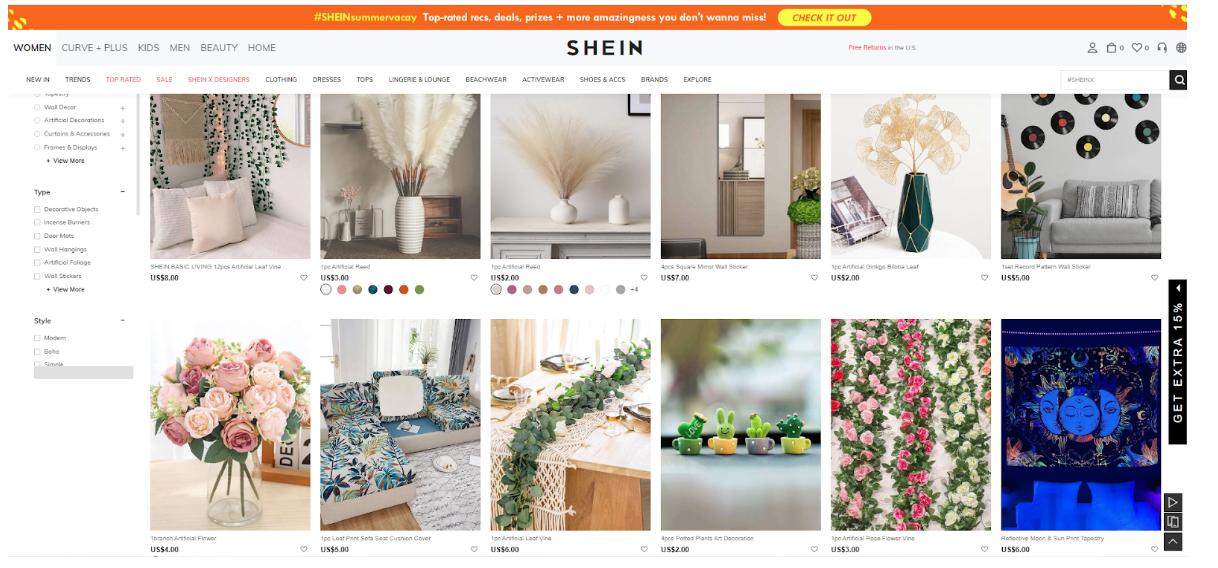1218x568 pixels.
Task: Click the search magnifier button
Action: [1179, 80]
